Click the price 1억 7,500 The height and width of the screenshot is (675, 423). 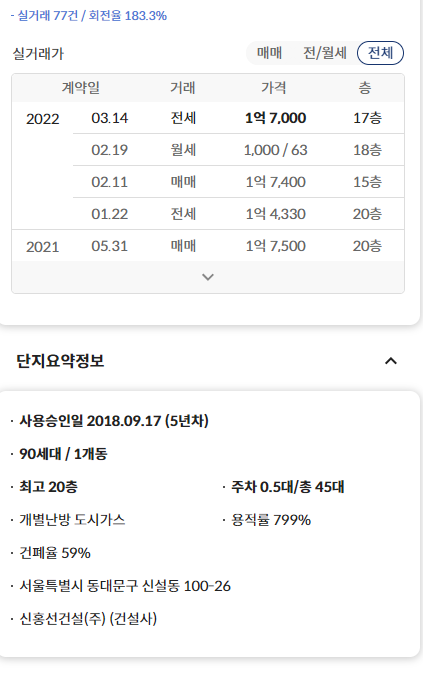click(275, 246)
